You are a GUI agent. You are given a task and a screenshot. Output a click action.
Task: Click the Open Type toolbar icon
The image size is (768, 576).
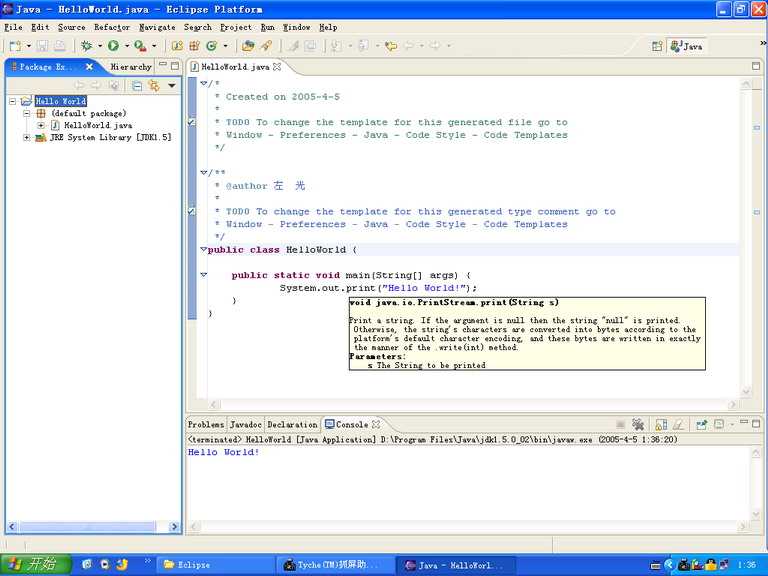click(248, 46)
